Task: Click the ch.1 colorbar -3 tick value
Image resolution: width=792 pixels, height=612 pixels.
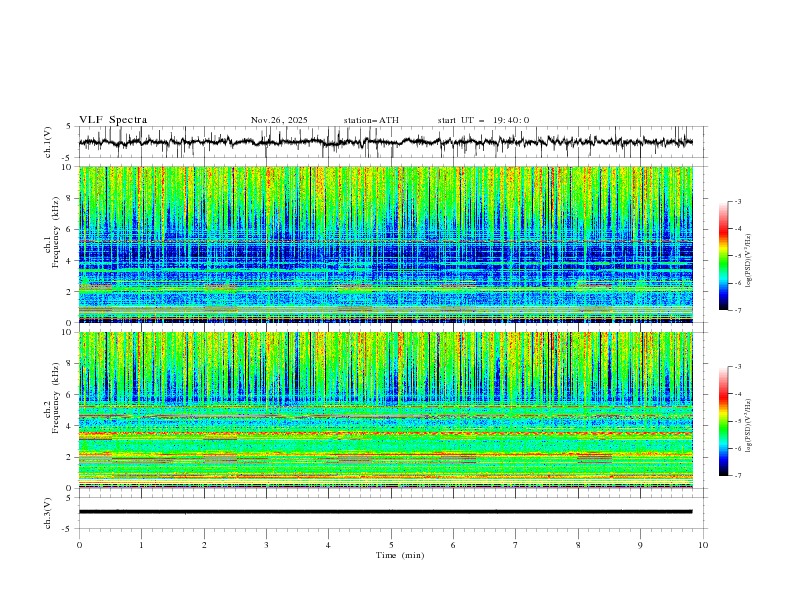Action: (x=738, y=201)
